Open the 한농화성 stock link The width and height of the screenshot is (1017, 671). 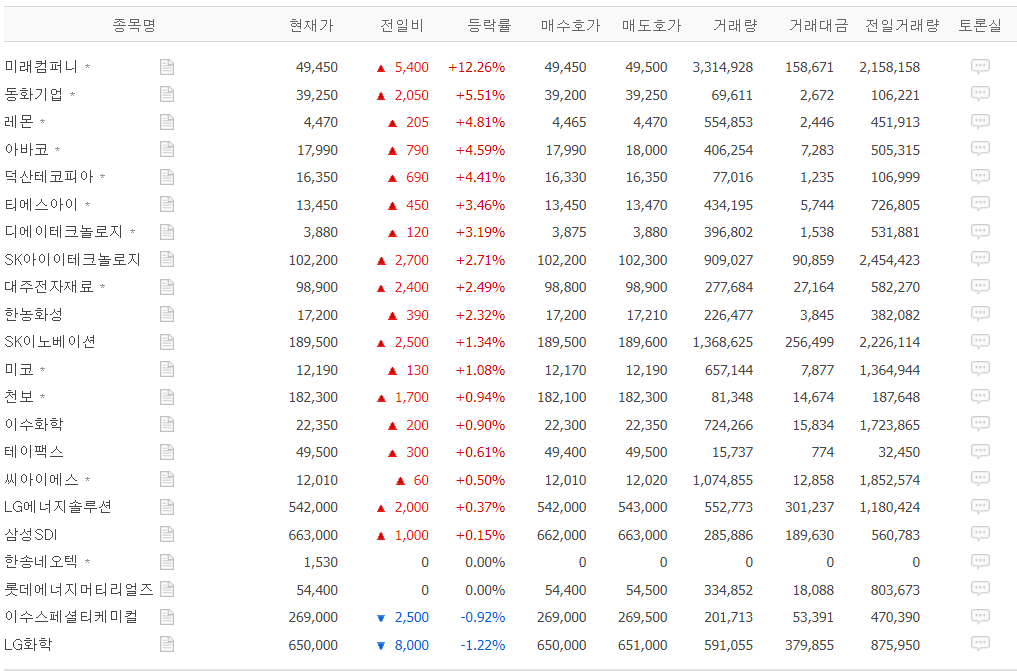pyautogui.click(x=34, y=314)
